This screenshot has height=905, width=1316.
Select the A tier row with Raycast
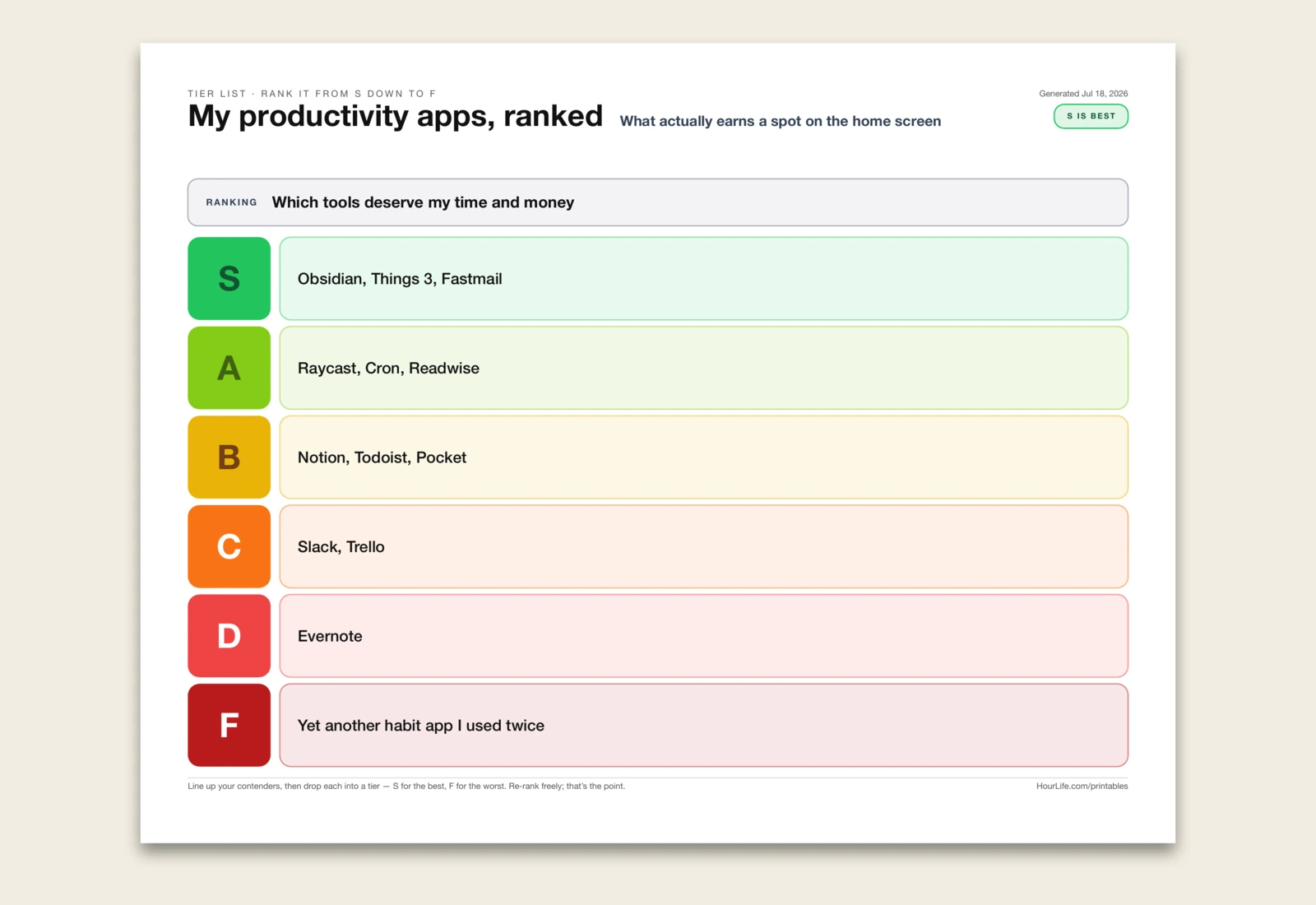click(x=703, y=368)
